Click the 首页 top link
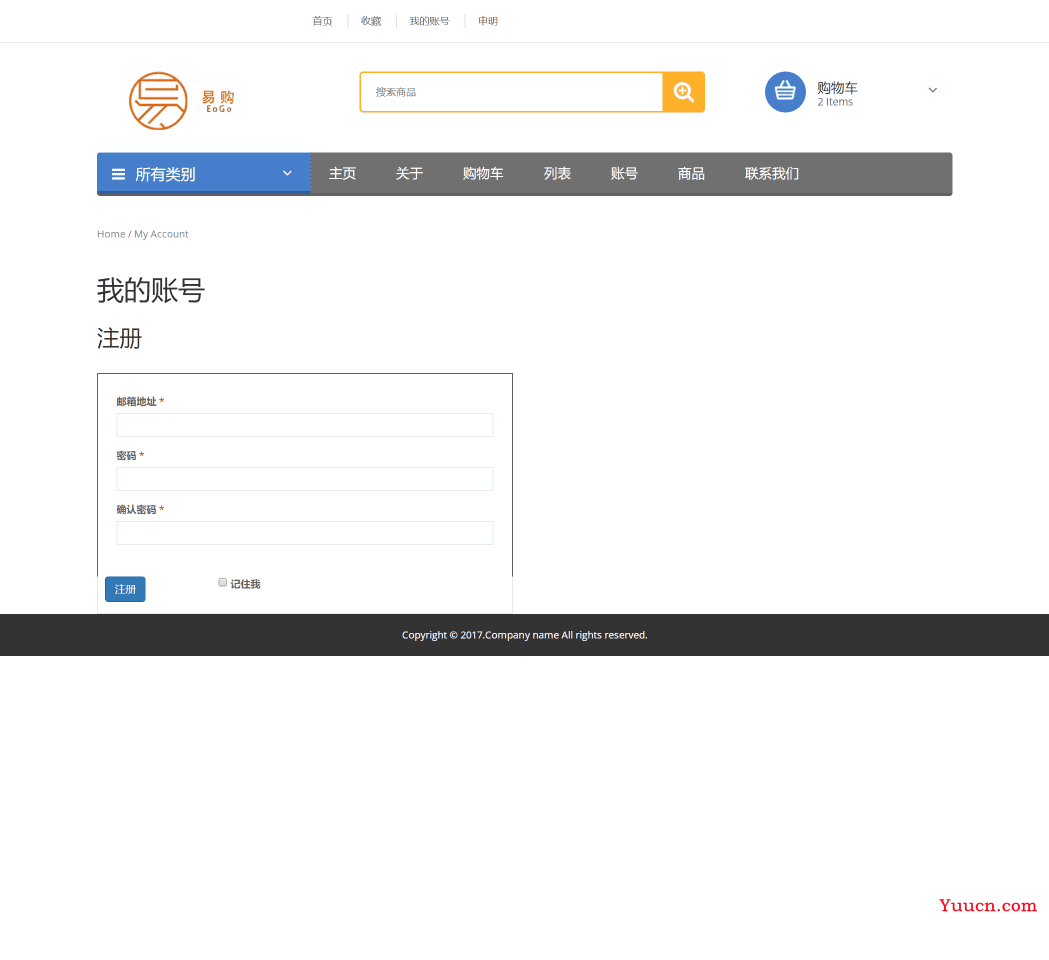Image resolution: width=1049 pixels, height=960 pixels. (x=322, y=21)
